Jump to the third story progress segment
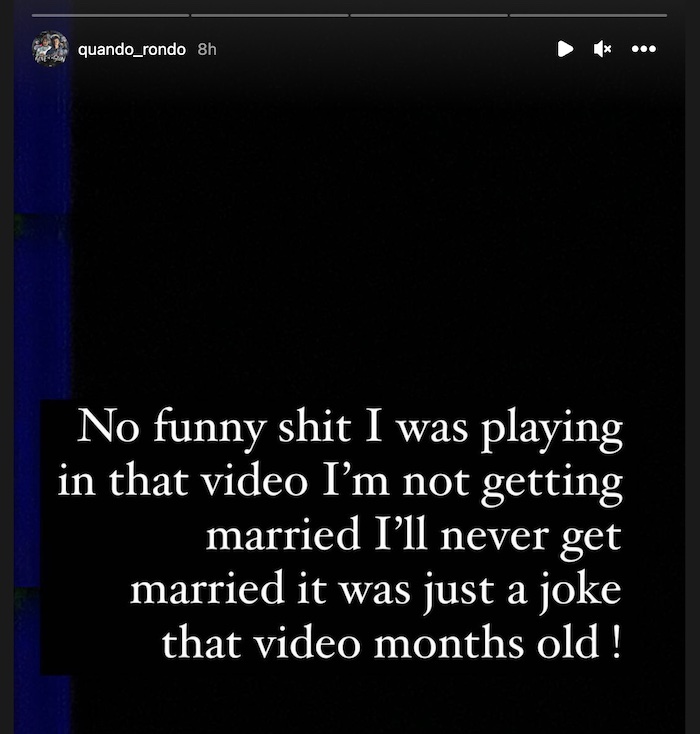The width and height of the screenshot is (700, 734). (x=429, y=15)
